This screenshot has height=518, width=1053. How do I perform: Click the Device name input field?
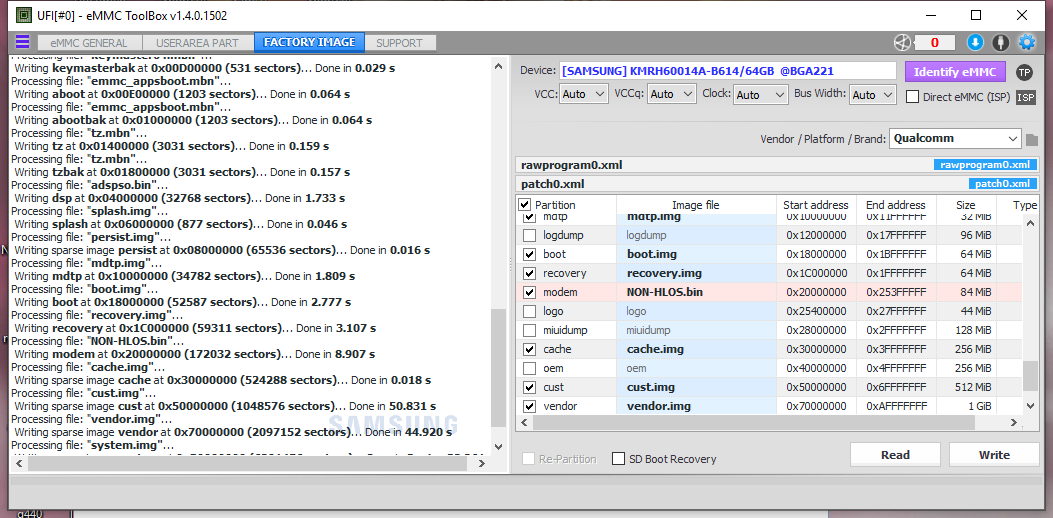pyautogui.click(x=728, y=71)
